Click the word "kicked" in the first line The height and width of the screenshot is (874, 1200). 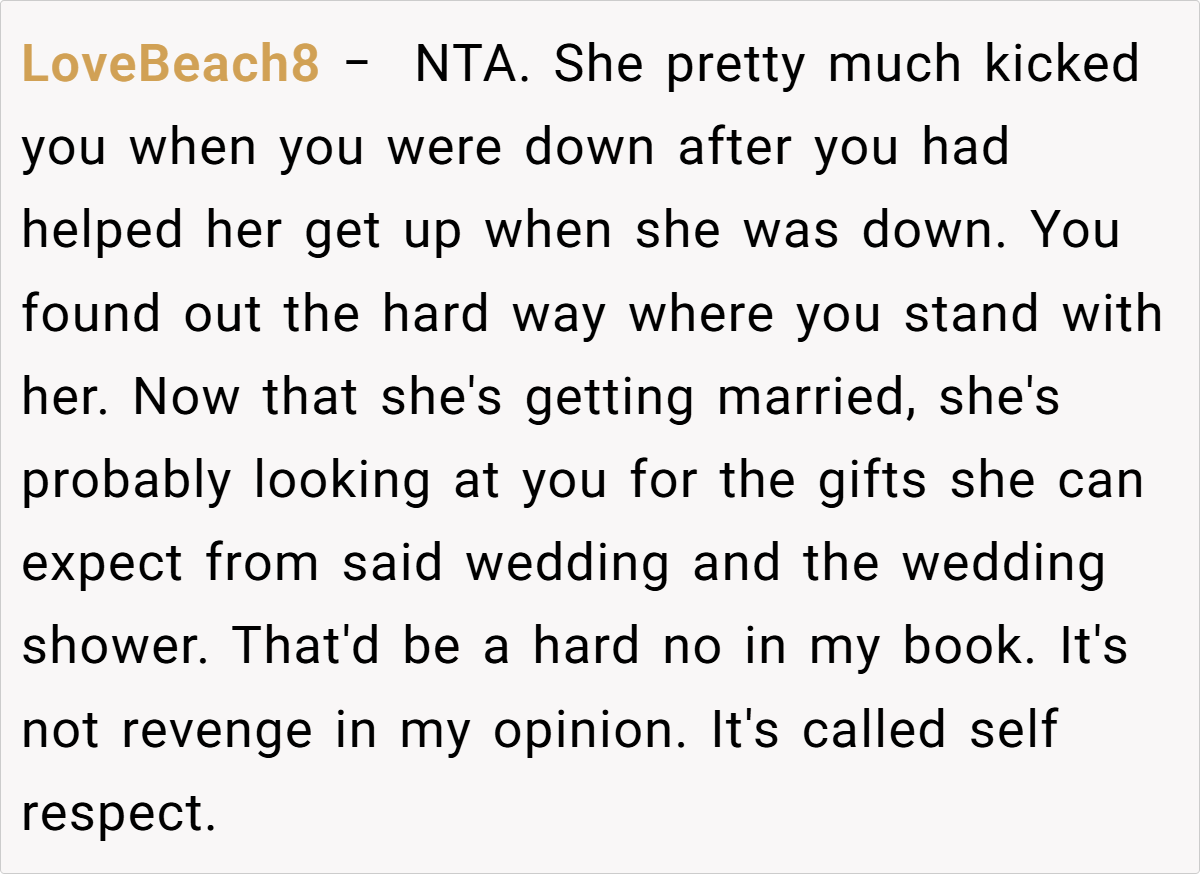click(x=1062, y=65)
